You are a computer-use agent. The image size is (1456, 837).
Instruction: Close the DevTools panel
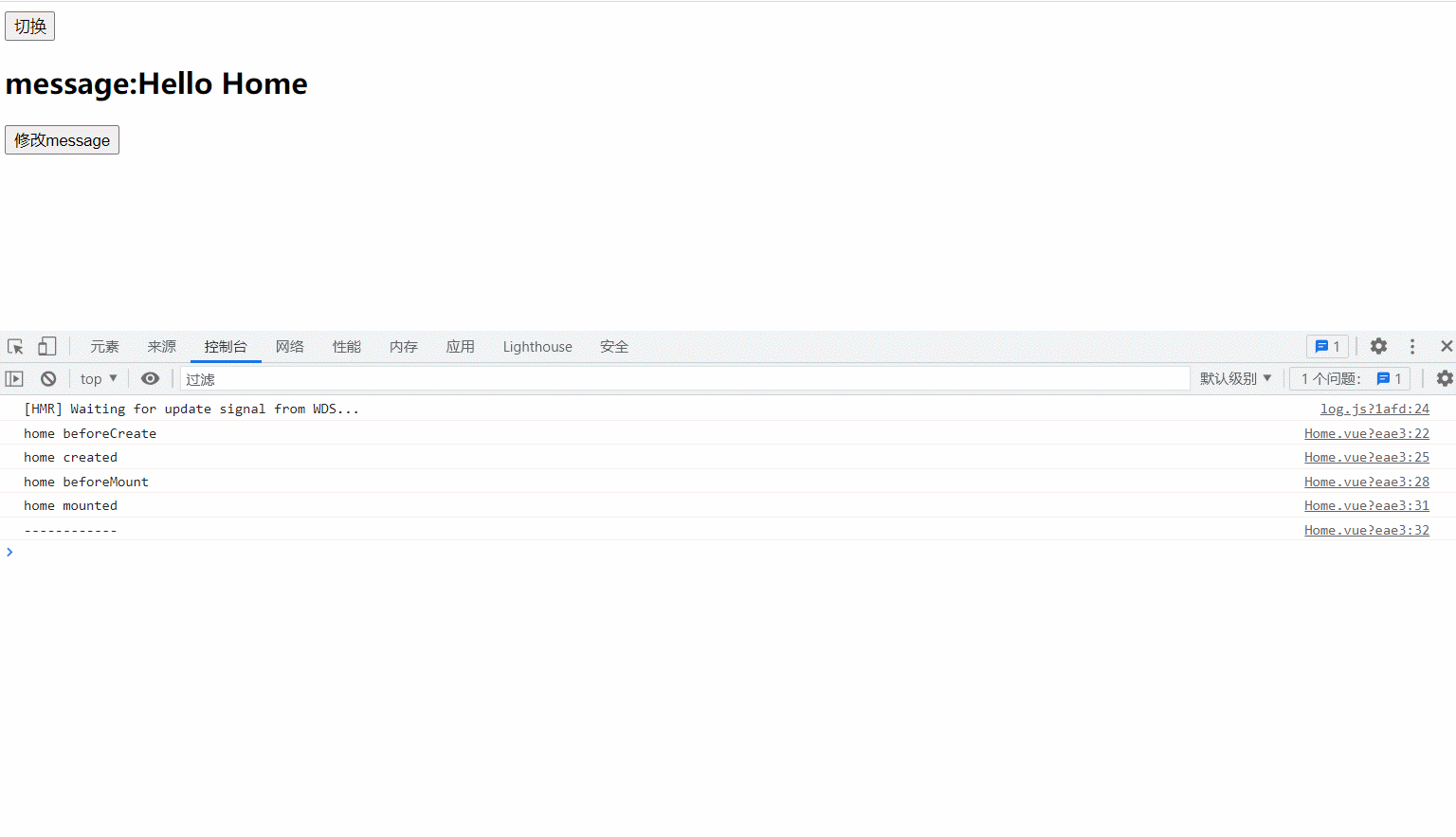tap(1447, 347)
